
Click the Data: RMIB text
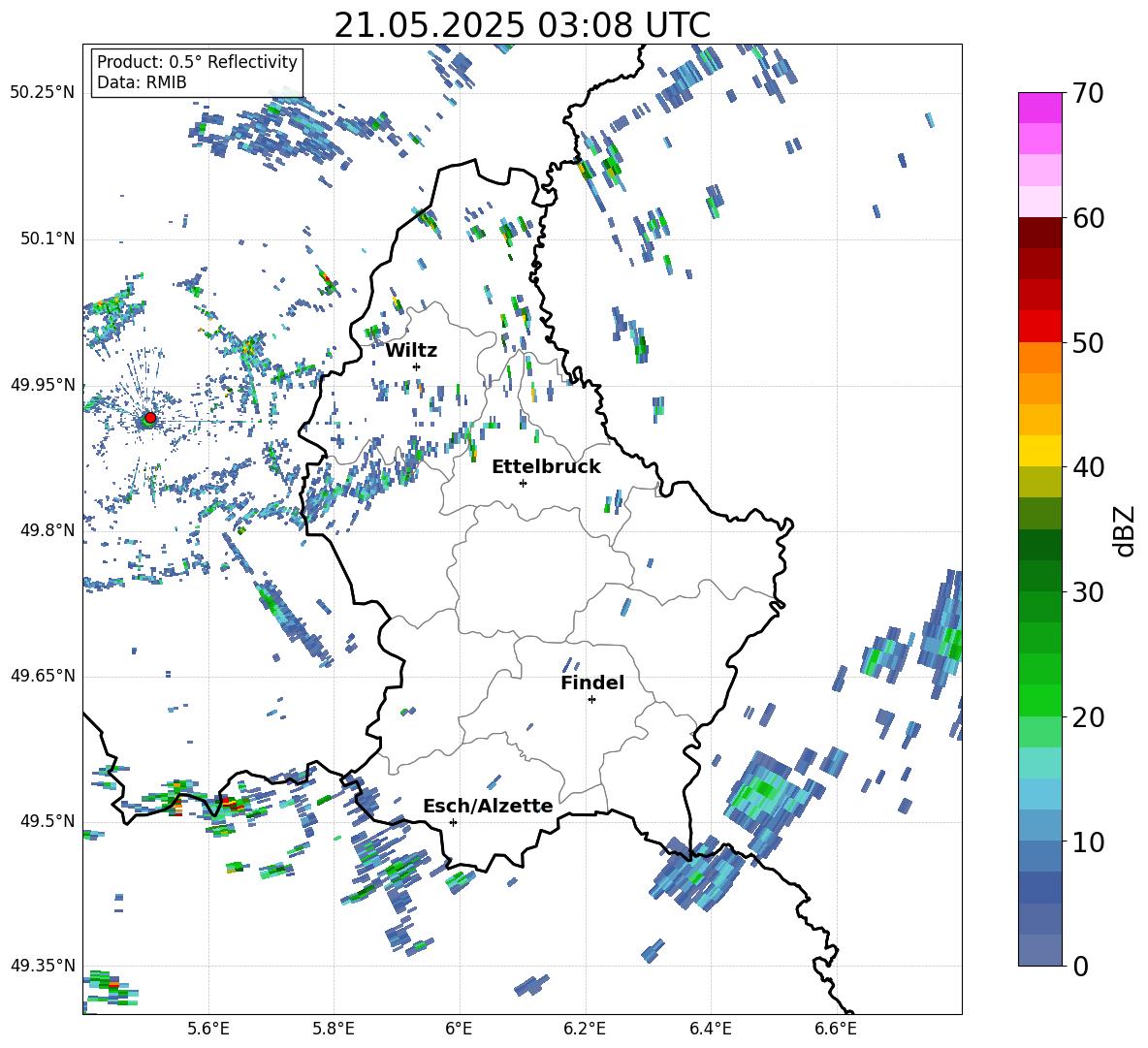point(142,82)
